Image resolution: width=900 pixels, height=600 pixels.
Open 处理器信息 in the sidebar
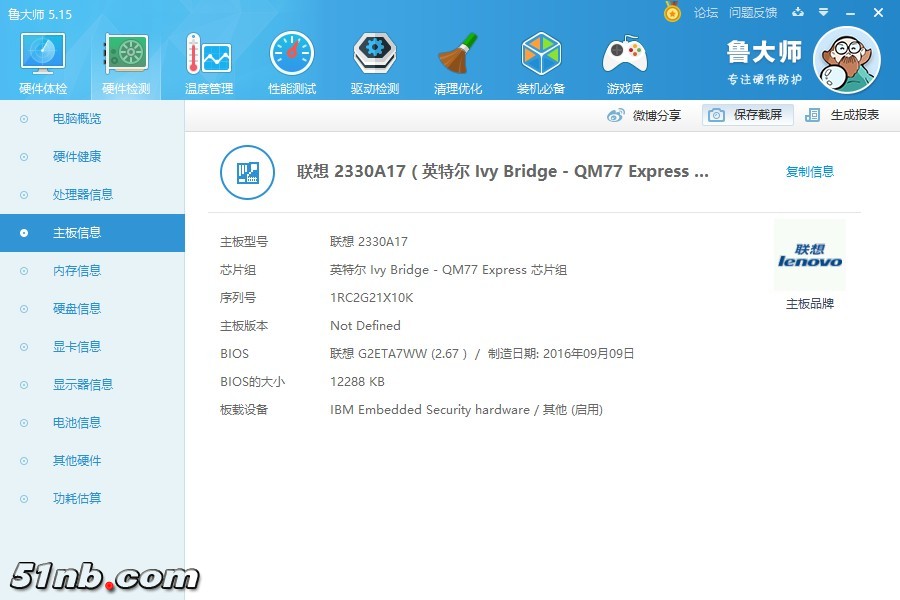(83, 195)
